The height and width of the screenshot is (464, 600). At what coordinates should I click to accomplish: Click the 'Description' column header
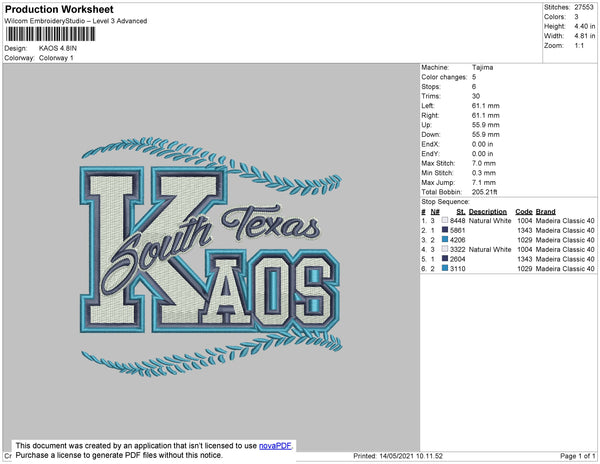[x=488, y=212]
